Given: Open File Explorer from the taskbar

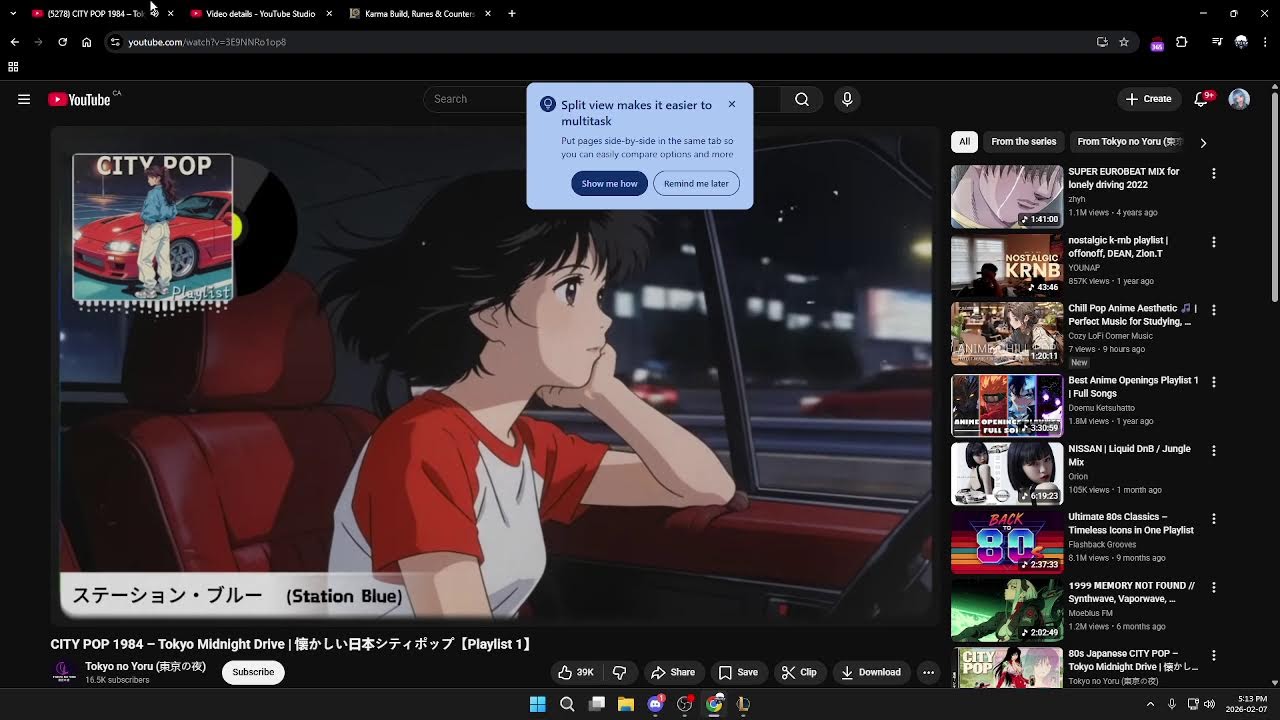Looking at the screenshot, I should 626,704.
